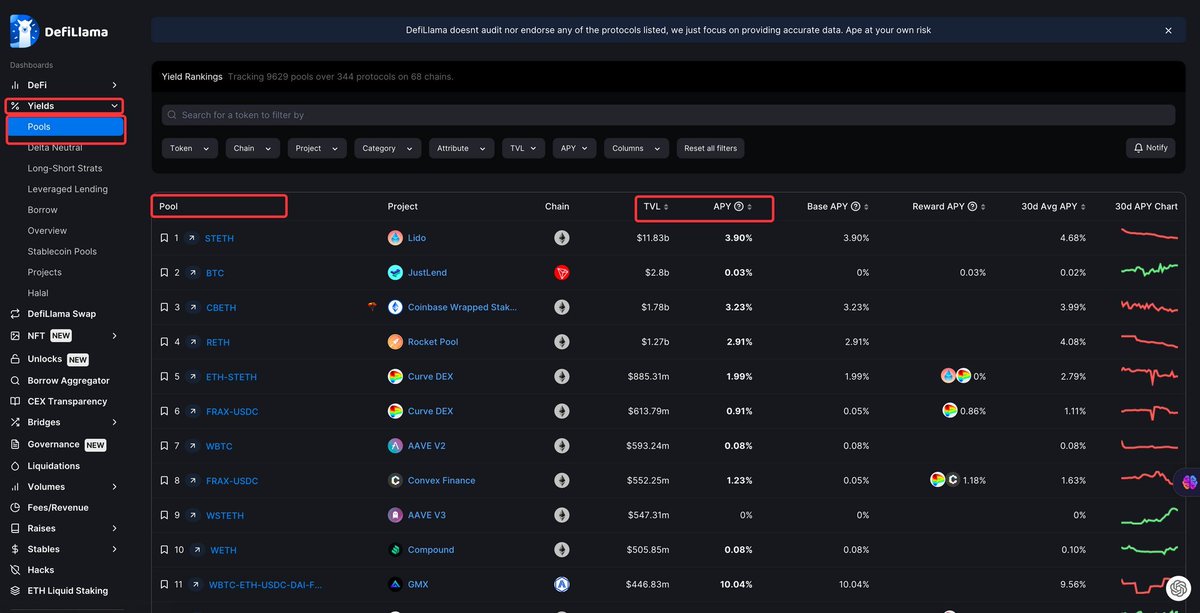Image resolution: width=1200 pixels, height=613 pixels.
Task: Open the Category filter dropdown
Action: point(387,148)
